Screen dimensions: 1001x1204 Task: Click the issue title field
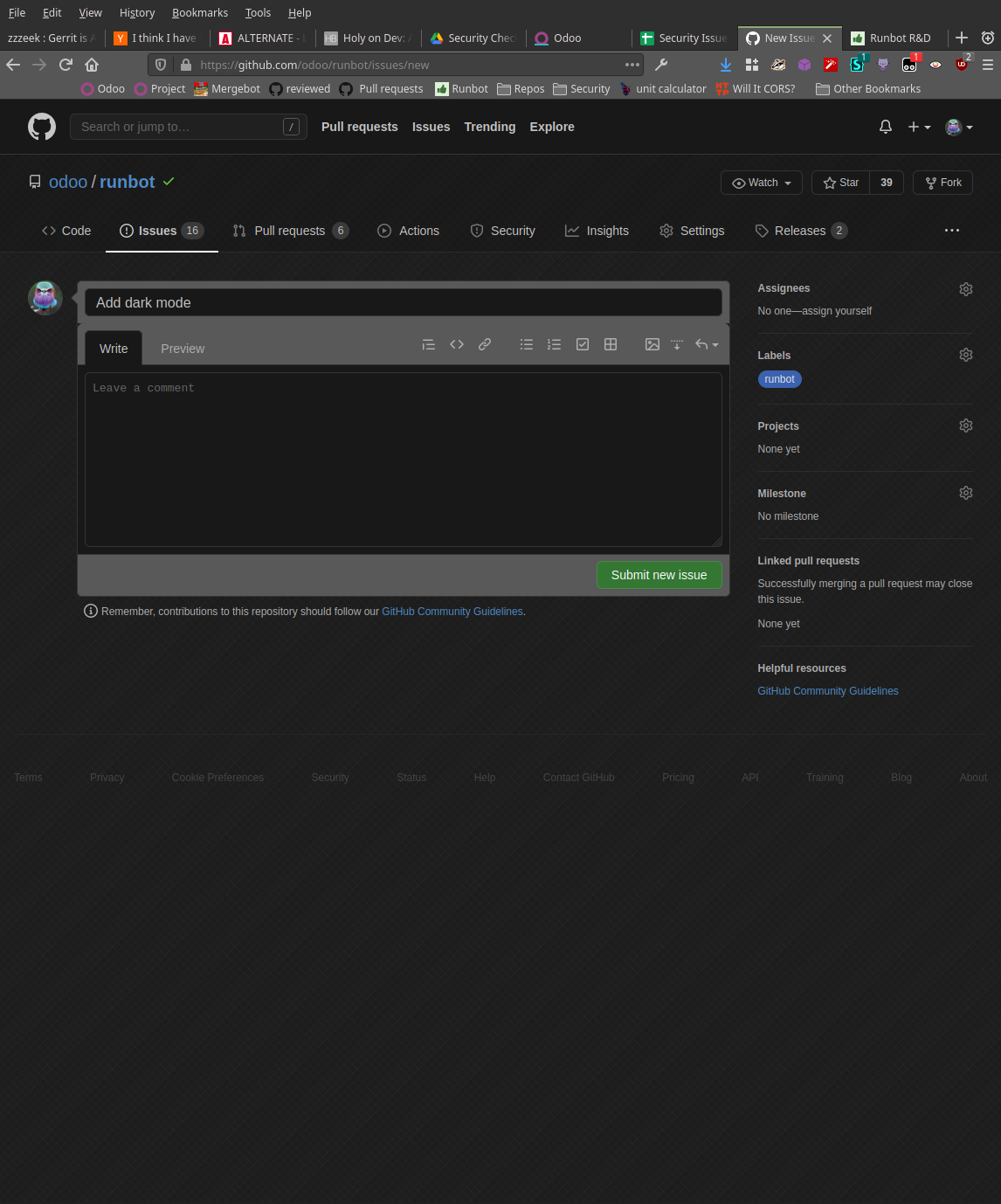point(404,302)
